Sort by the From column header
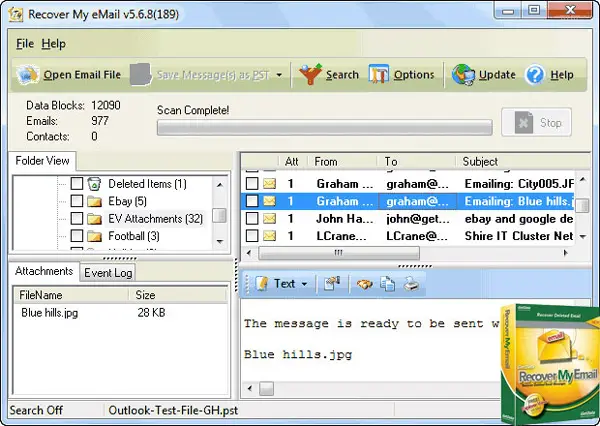Image resolution: width=600 pixels, height=426 pixels. [343, 162]
